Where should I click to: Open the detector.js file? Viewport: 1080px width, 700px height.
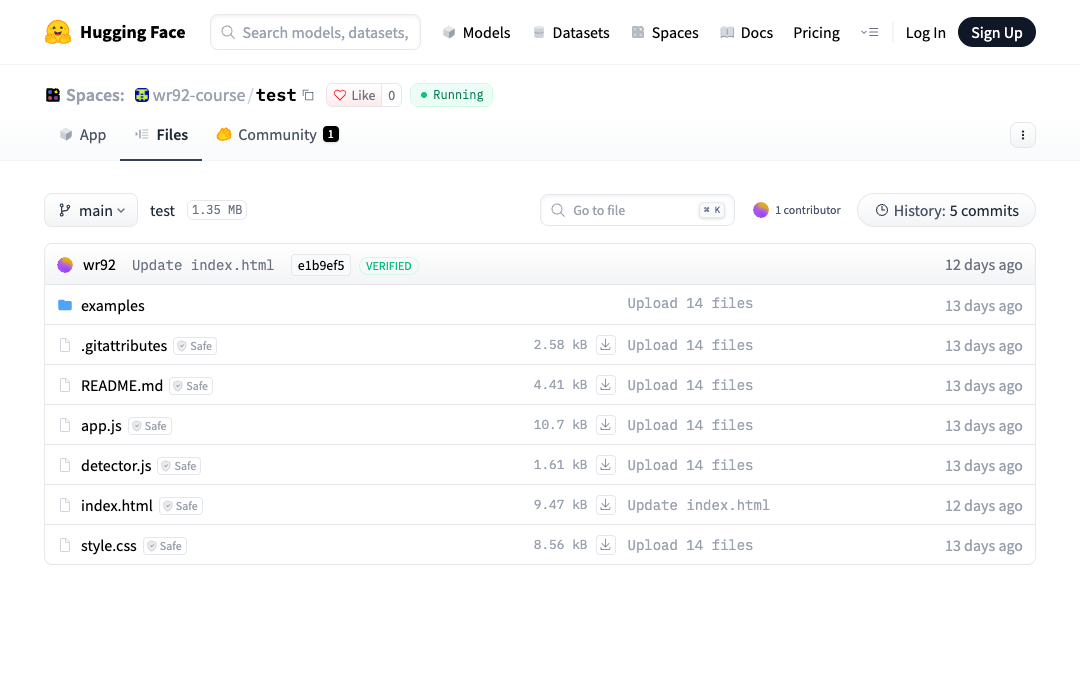116,465
